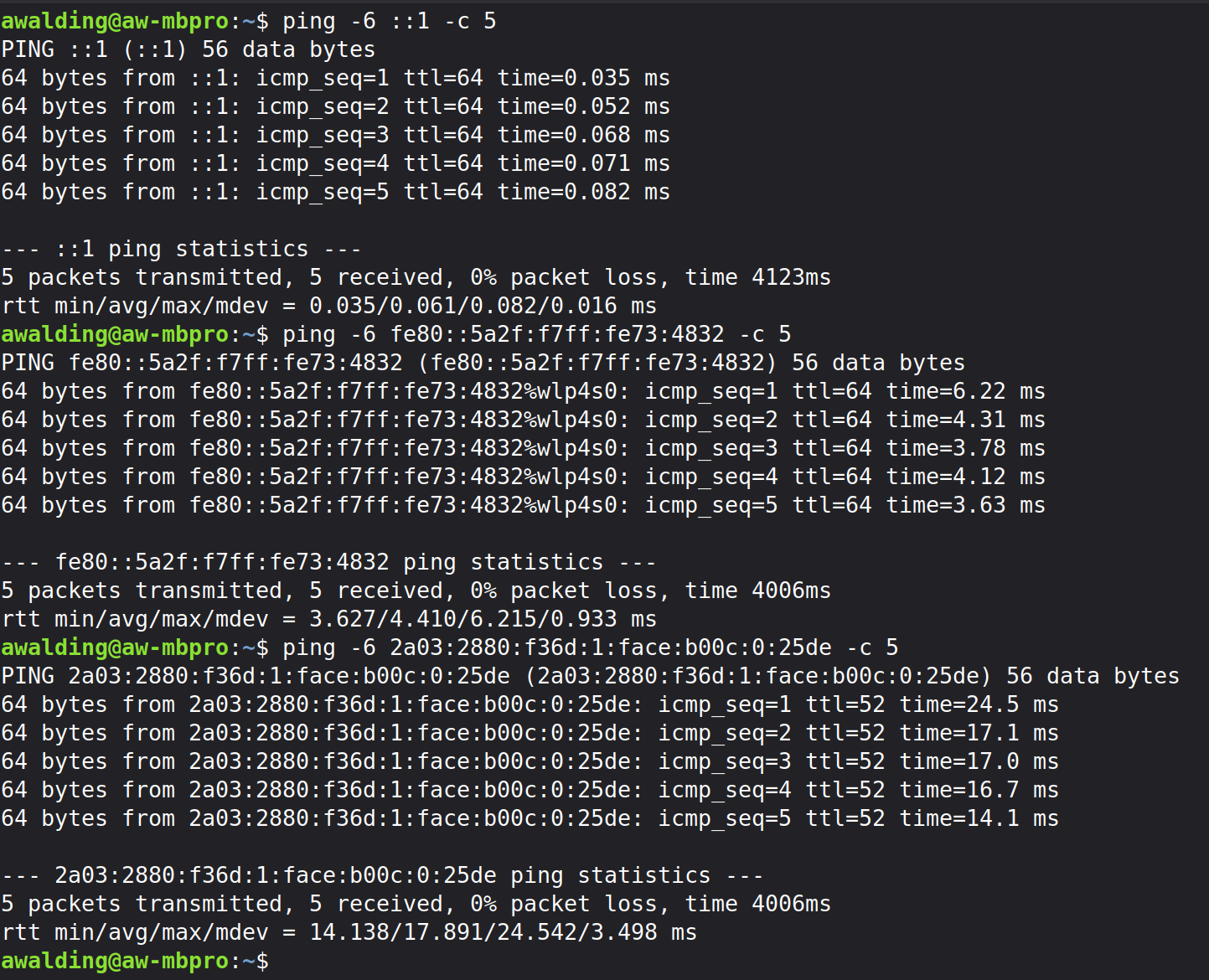This screenshot has height=980, width=1209.
Task: Select the time=0.082 ms reply value
Action: click(x=583, y=192)
